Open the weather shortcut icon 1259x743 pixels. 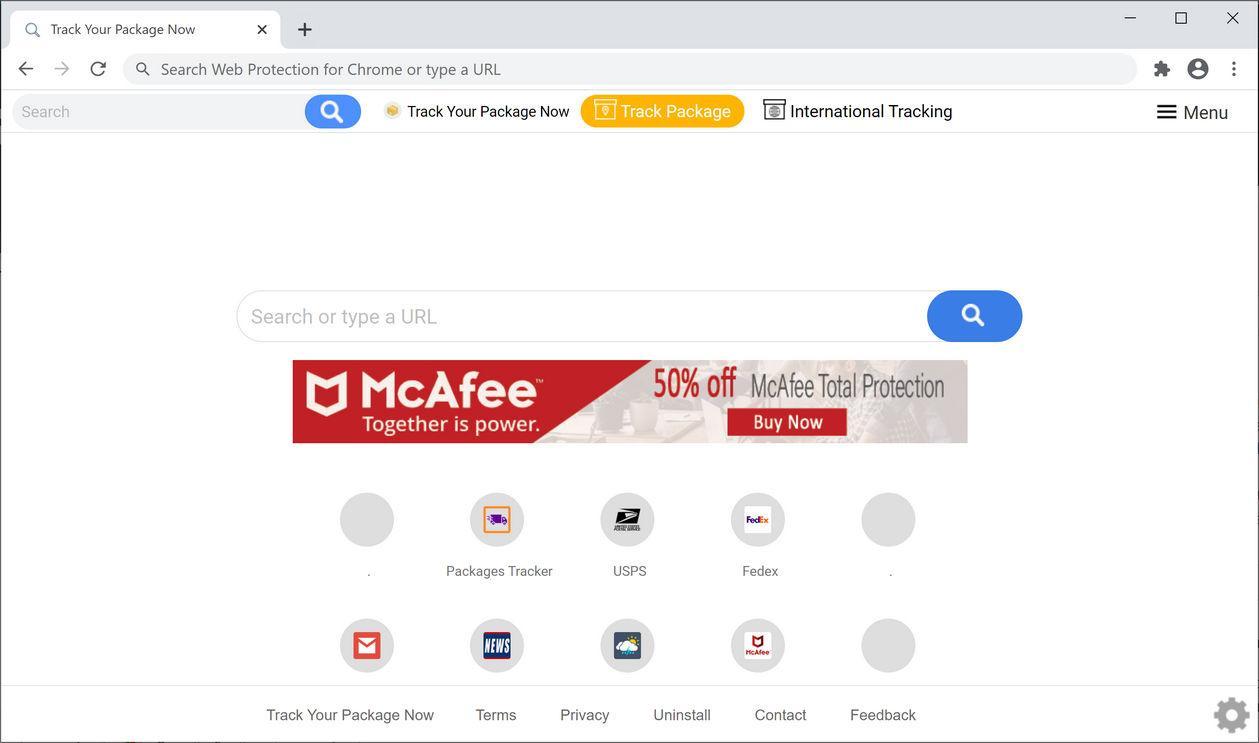pos(627,646)
